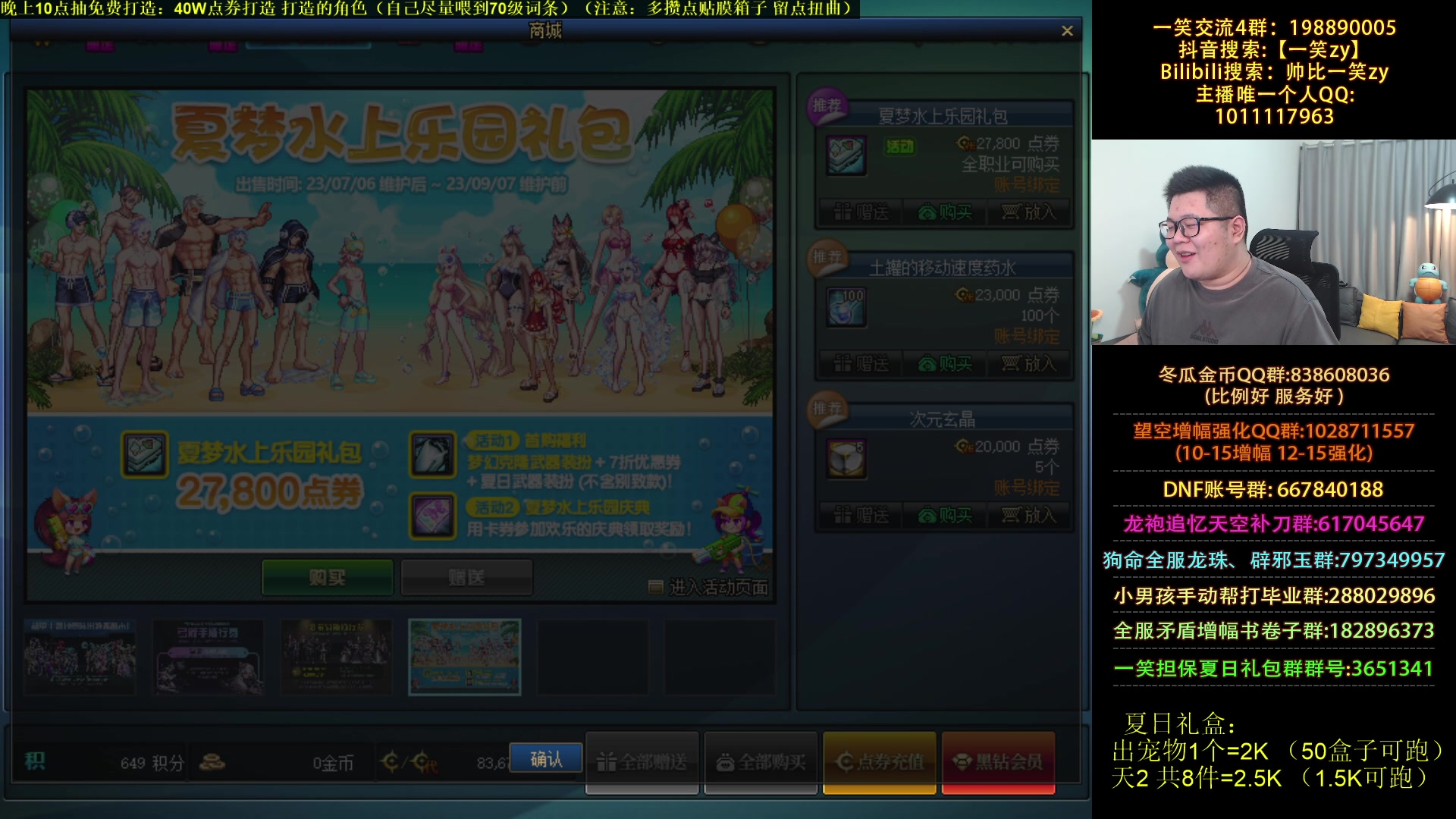Click 放入 for 次元玄晶
The height and width of the screenshot is (819, 1456).
(1028, 516)
